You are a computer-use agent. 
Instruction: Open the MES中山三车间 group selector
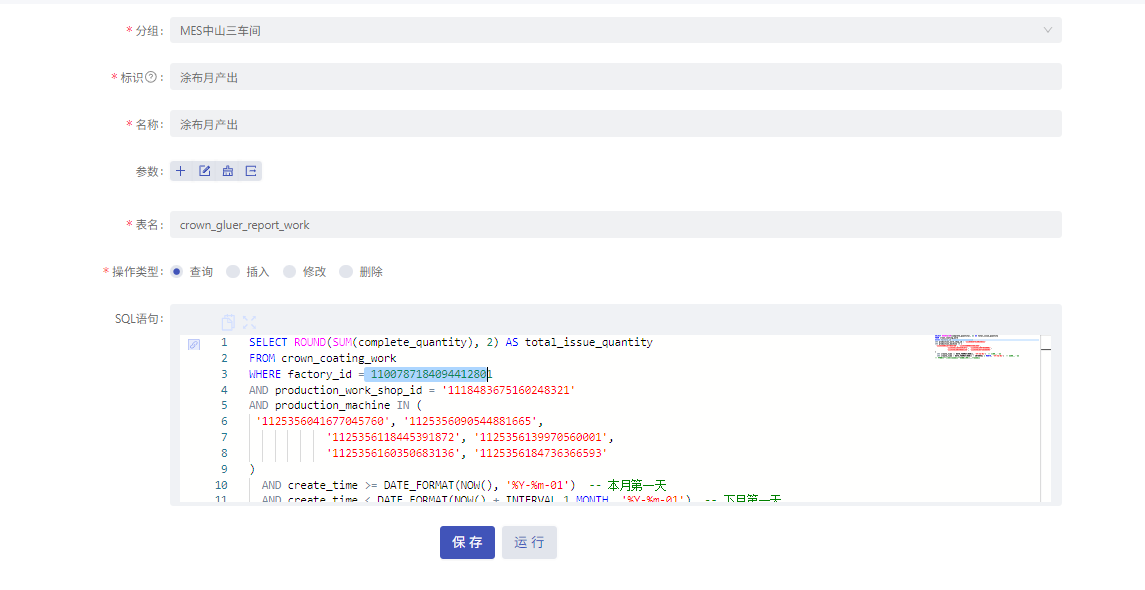616,30
